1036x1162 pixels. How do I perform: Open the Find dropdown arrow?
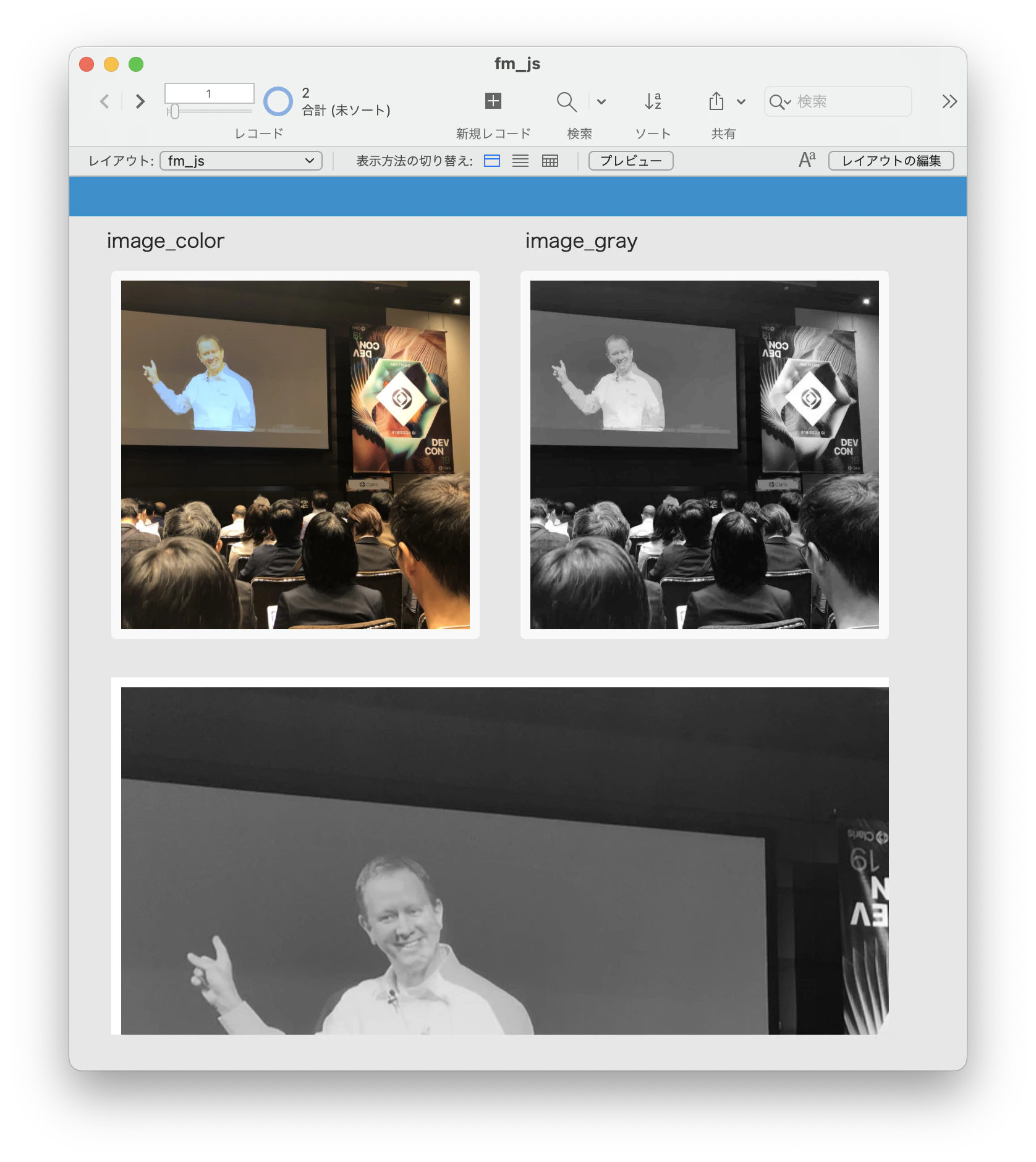pos(601,102)
